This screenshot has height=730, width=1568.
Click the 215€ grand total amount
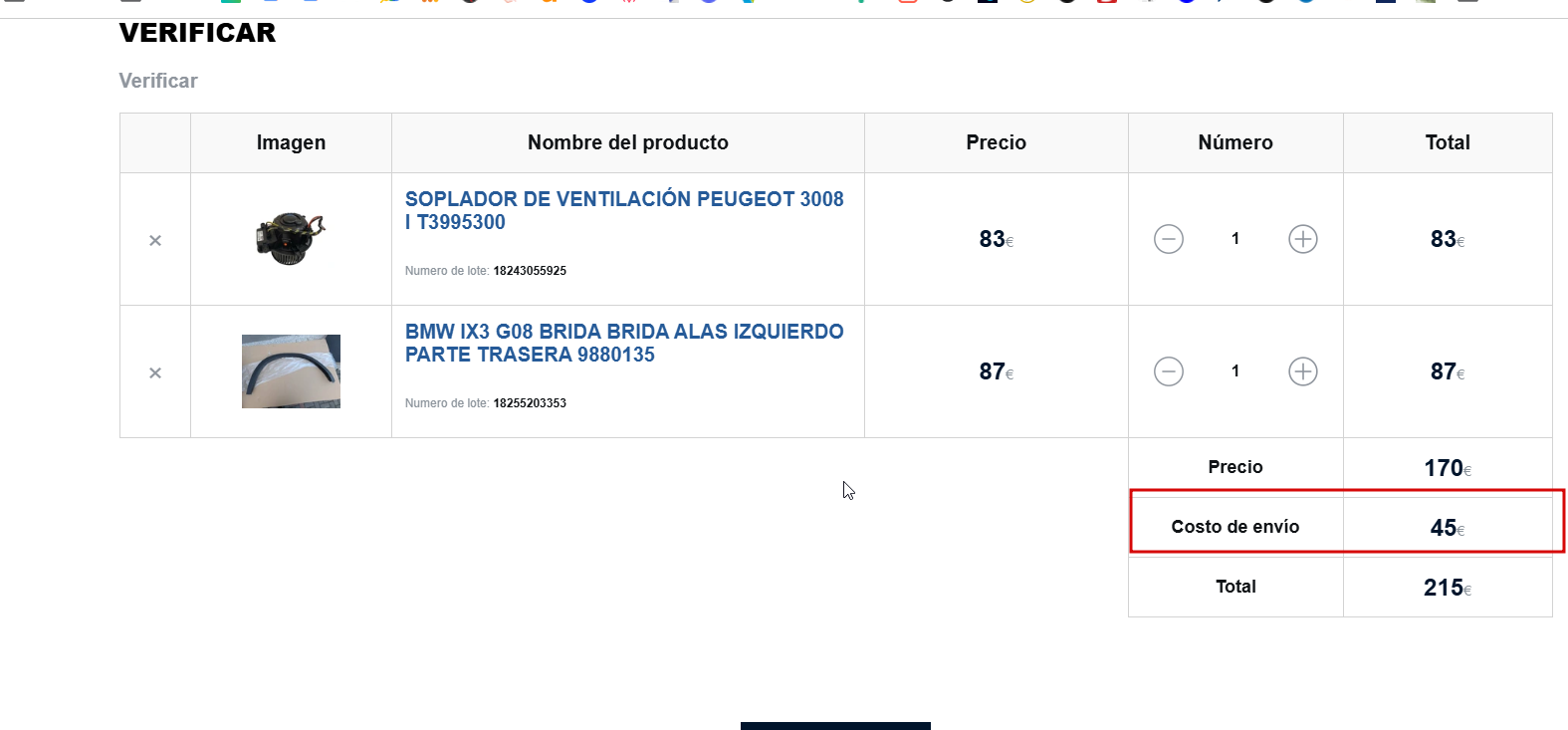[x=1447, y=588]
